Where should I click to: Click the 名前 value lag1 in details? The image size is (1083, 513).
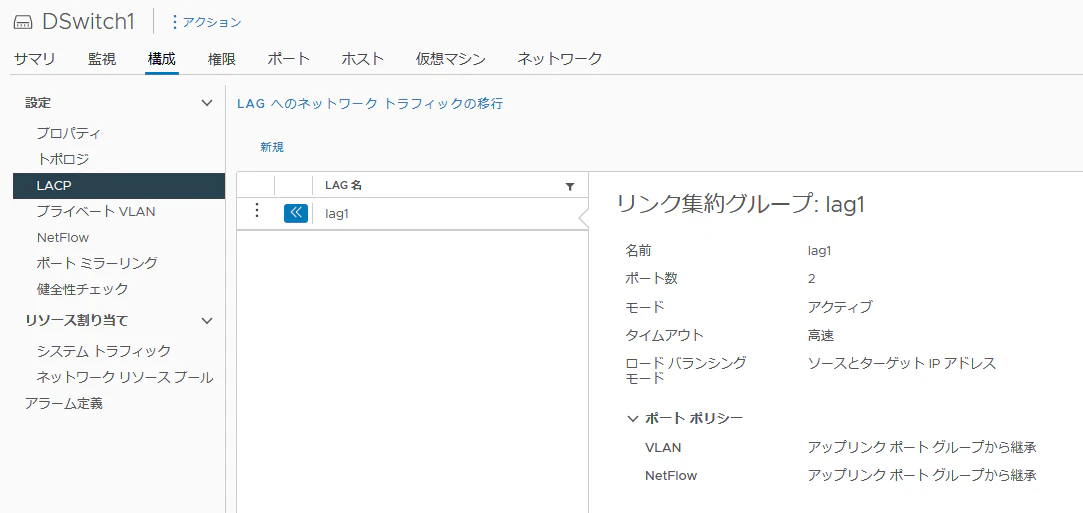coord(819,251)
